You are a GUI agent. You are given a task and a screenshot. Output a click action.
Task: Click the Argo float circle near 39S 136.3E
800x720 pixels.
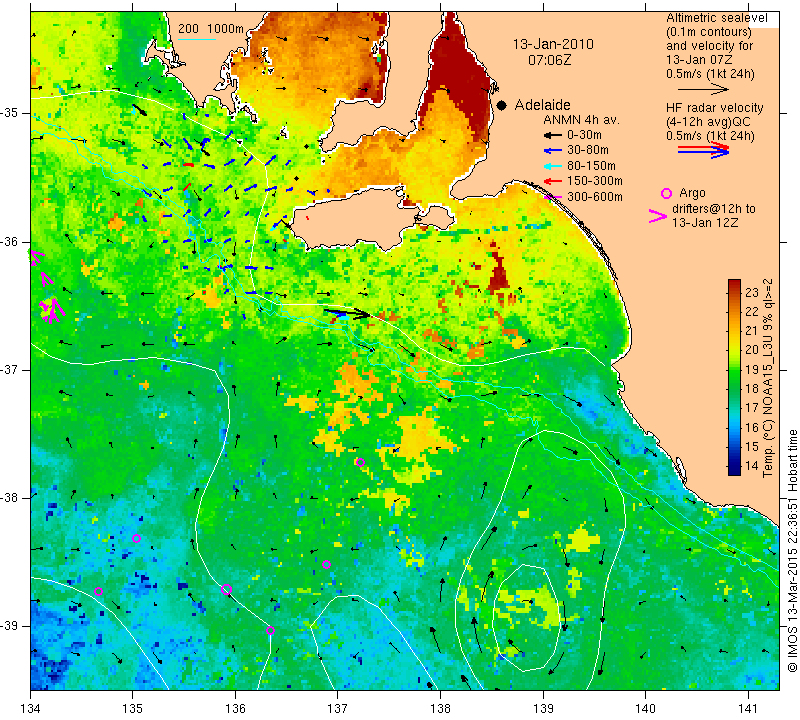click(x=270, y=630)
